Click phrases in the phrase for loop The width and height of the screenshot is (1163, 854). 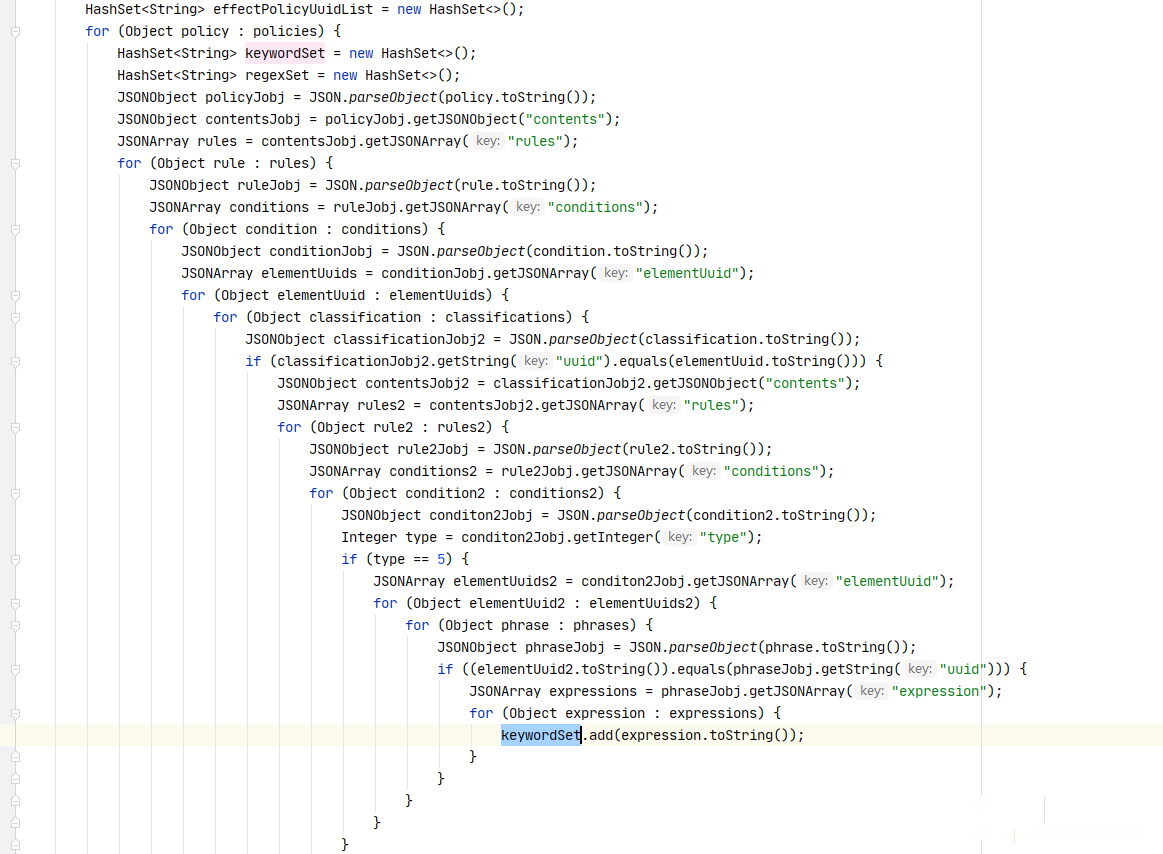[x=601, y=625]
